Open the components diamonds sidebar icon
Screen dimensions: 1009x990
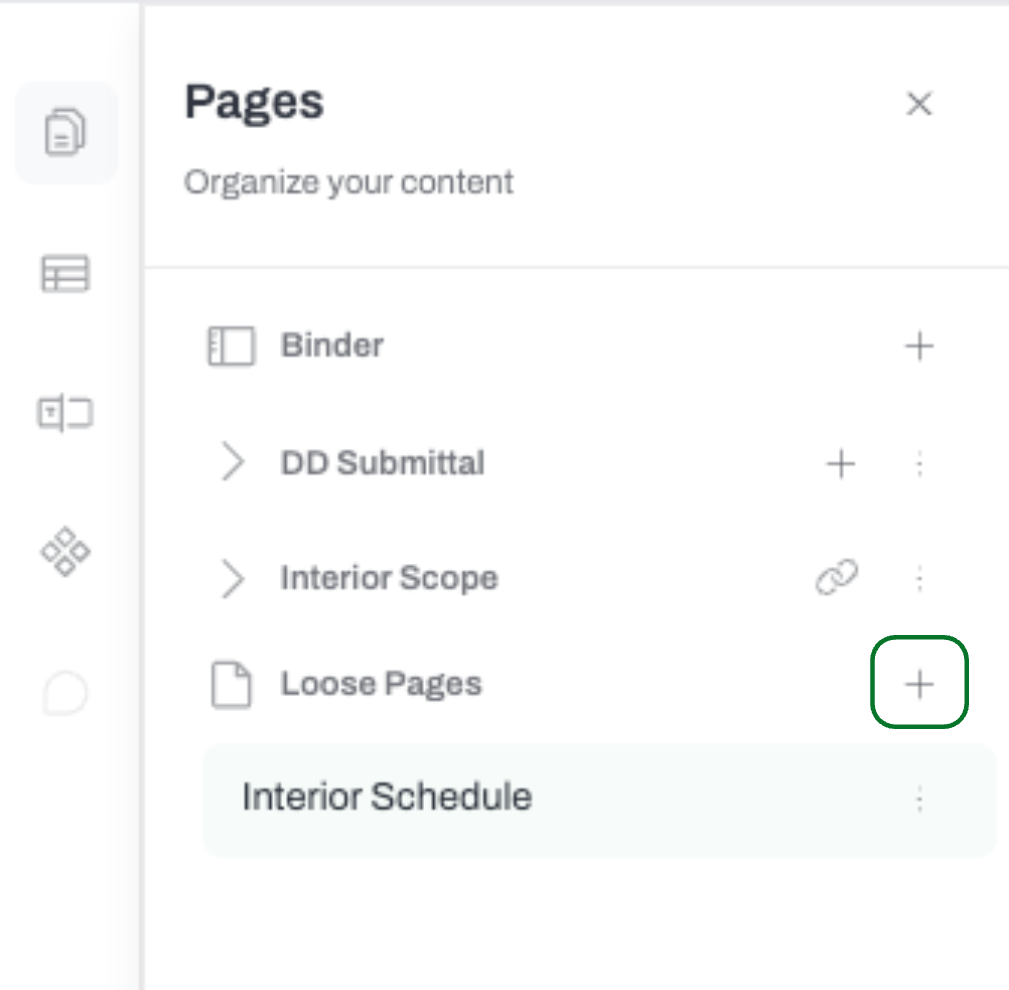pyautogui.click(x=65, y=552)
